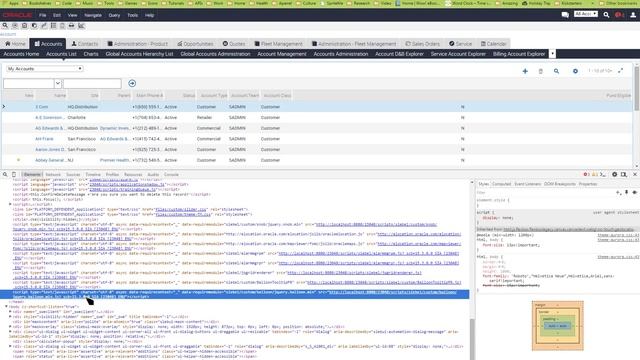Expand the collapsed script node in Elements
This screenshot has height=360, width=640.
[10, 204]
